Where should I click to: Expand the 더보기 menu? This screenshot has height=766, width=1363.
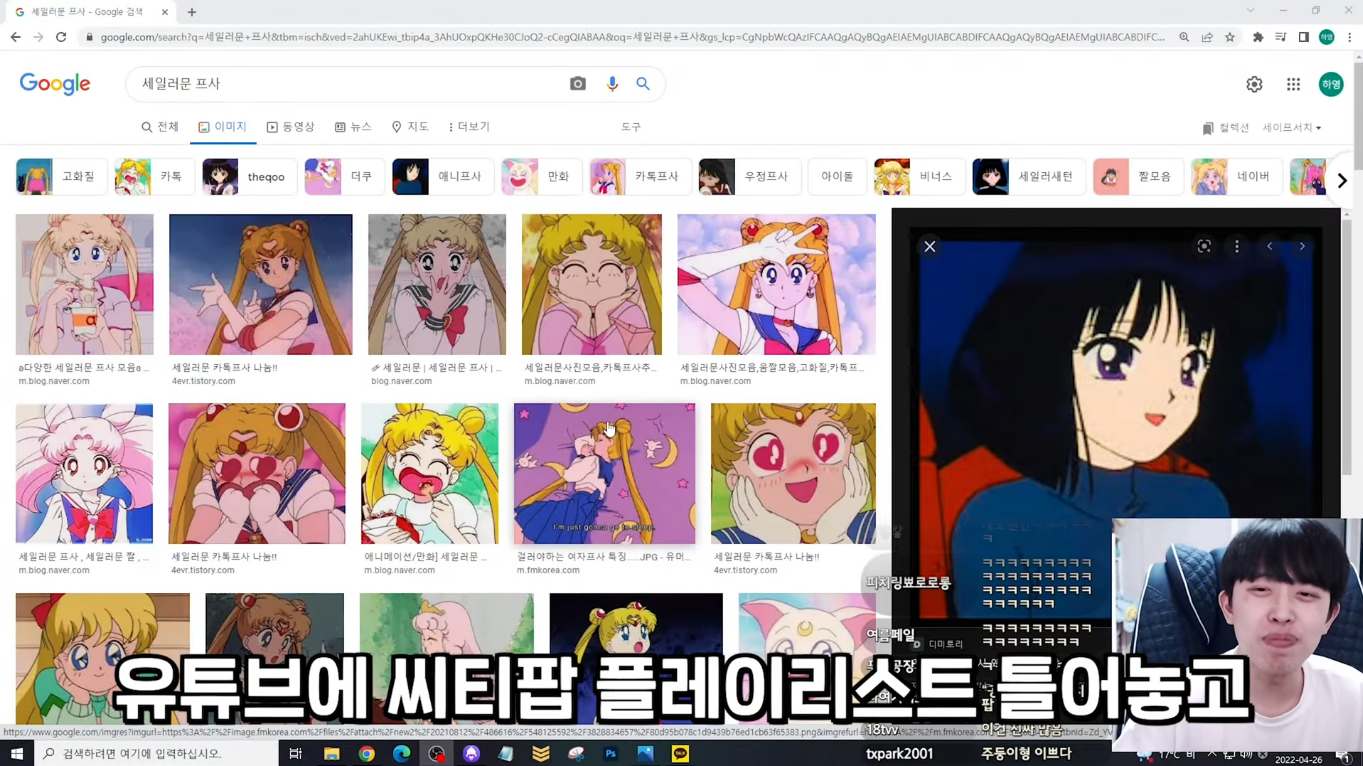[x=469, y=127]
